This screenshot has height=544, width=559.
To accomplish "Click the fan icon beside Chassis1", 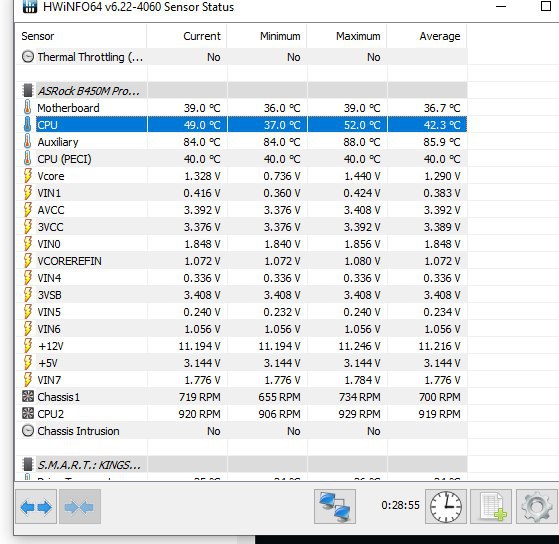I will 28,396.
